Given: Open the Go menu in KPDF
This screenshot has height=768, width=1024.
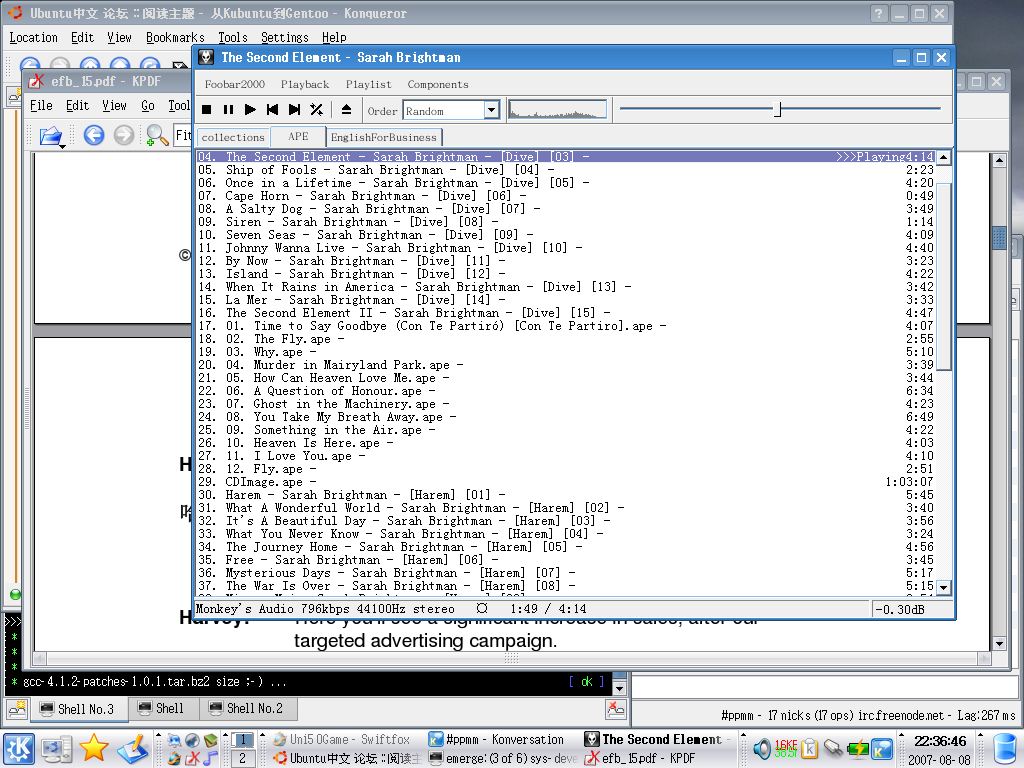Looking at the screenshot, I should (148, 105).
